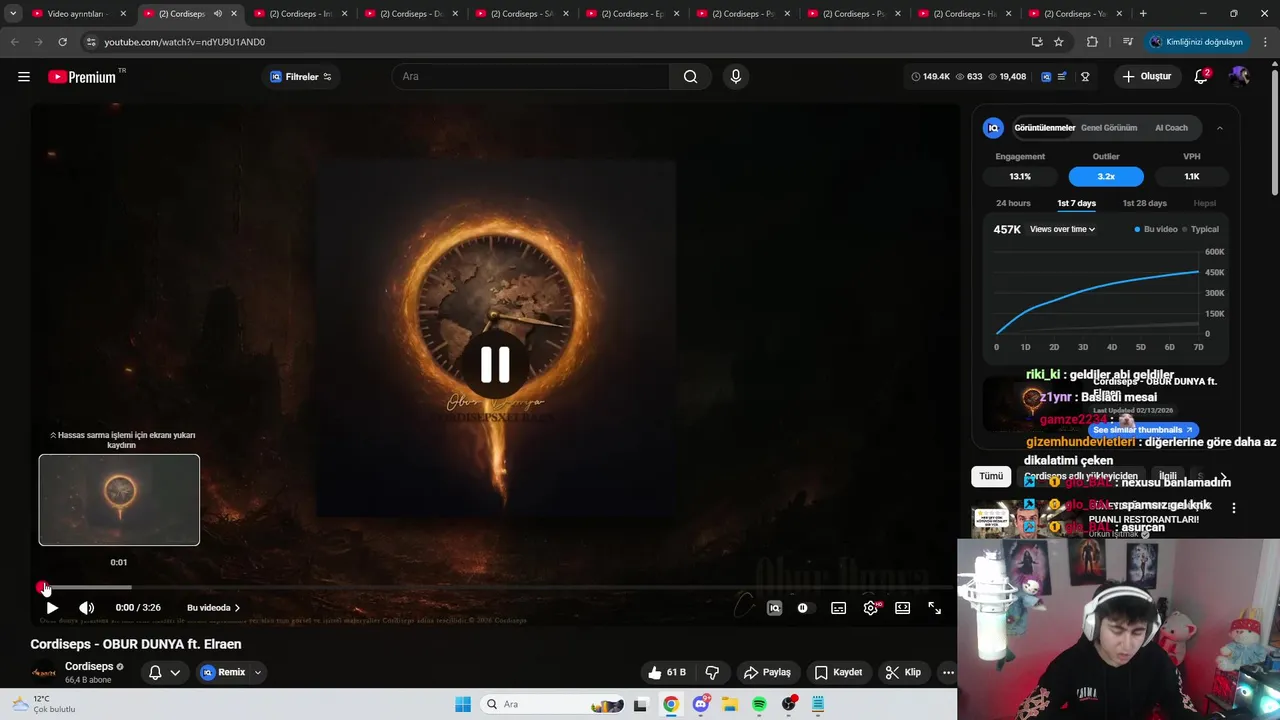Image resolution: width=1280 pixels, height=720 pixels.
Task: Click Remix button
Action: pos(222,672)
